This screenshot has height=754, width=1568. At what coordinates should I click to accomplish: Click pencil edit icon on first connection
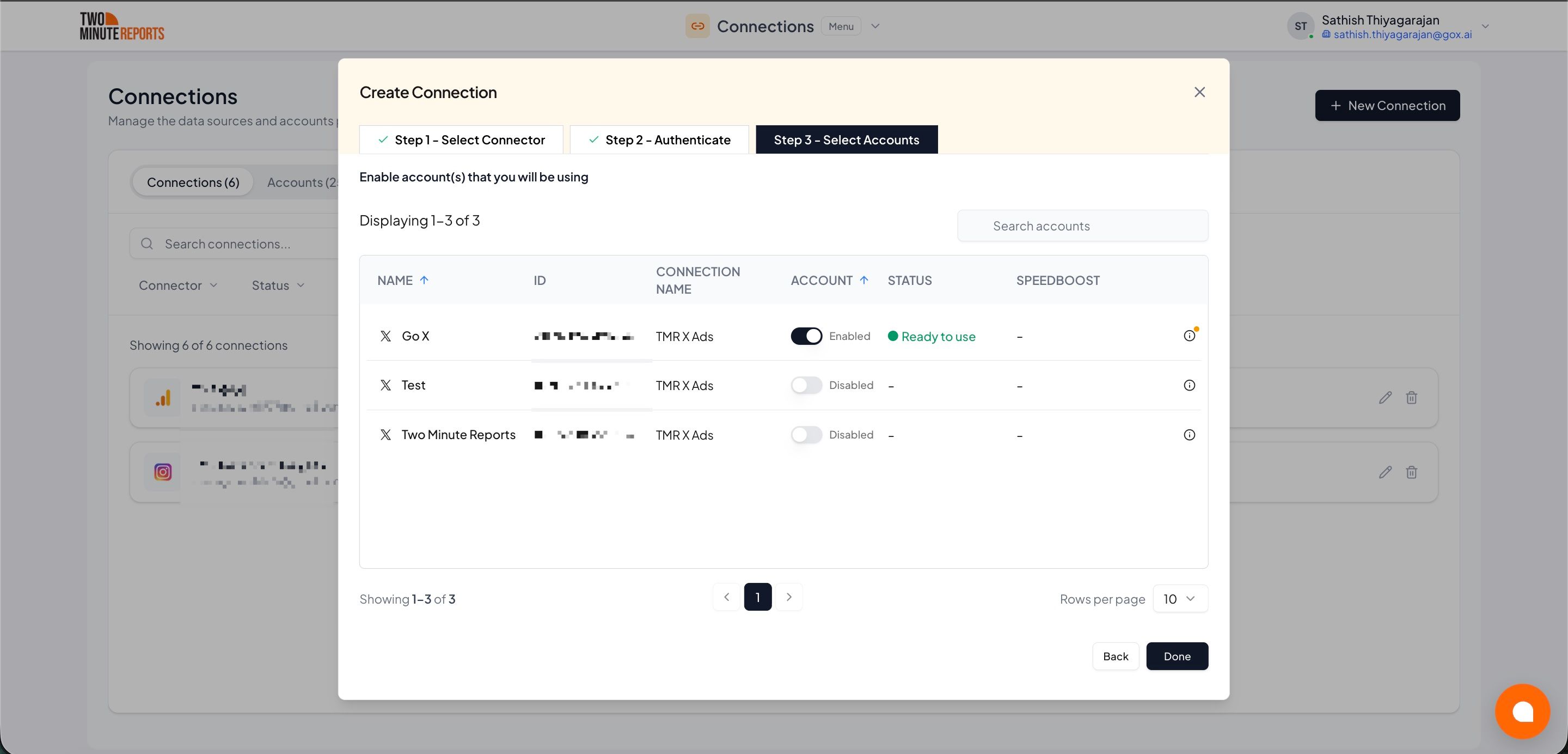tap(1385, 398)
